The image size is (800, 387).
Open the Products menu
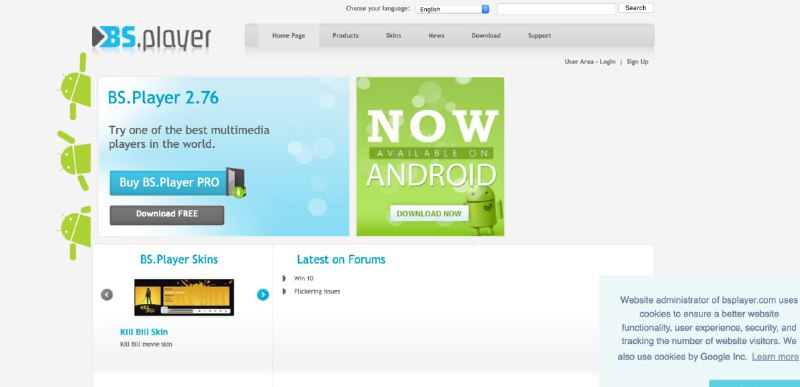coord(345,36)
